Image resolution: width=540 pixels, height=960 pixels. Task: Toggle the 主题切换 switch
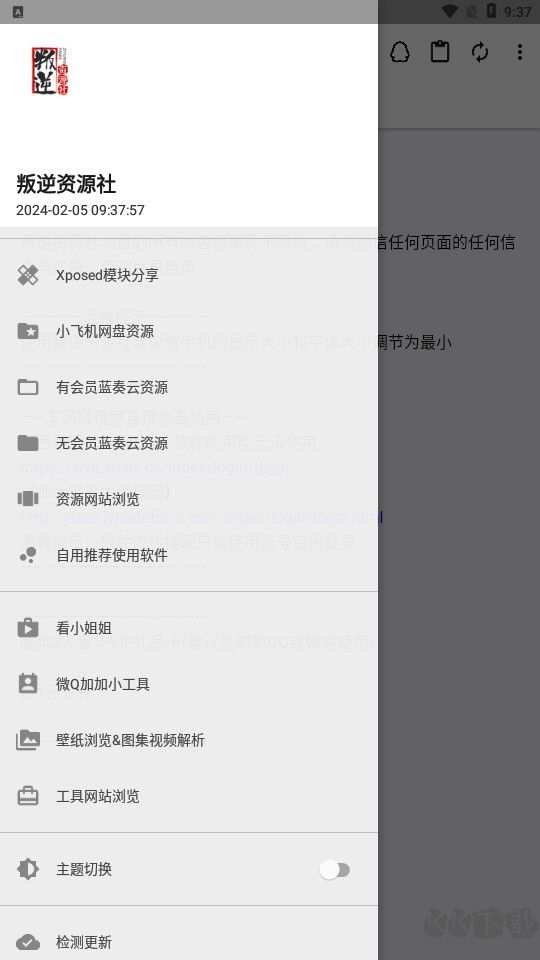coord(334,869)
